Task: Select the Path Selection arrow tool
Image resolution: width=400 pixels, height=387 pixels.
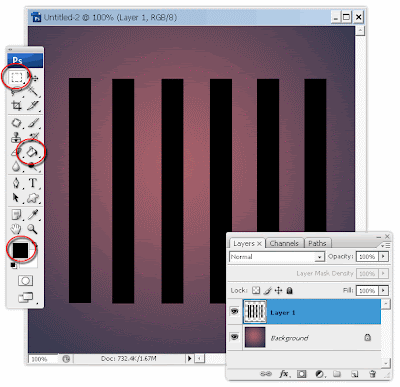Action: tap(16, 198)
